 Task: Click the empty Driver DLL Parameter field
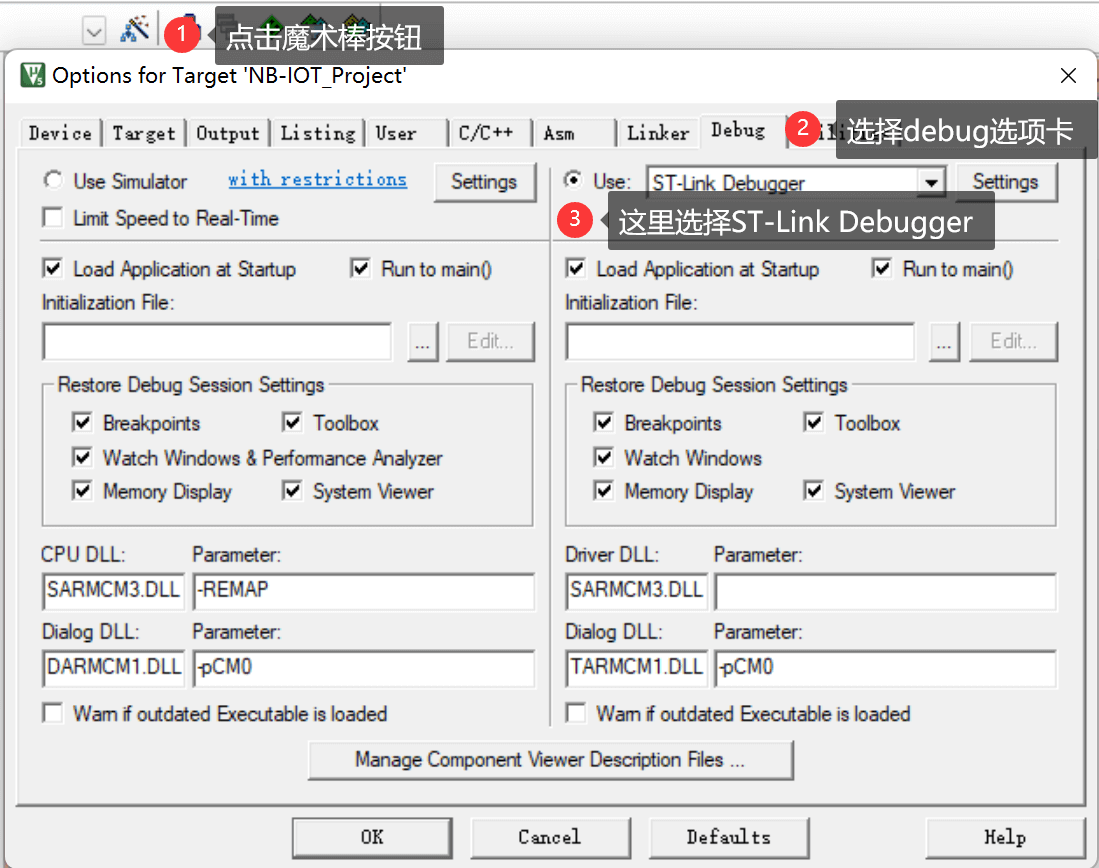[x=885, y=590]
